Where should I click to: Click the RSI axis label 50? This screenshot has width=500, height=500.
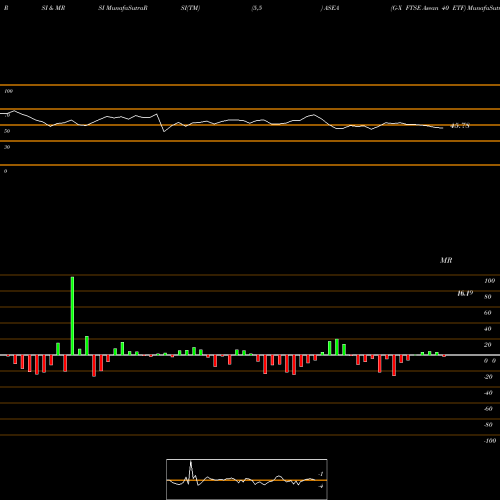[7, 131]
